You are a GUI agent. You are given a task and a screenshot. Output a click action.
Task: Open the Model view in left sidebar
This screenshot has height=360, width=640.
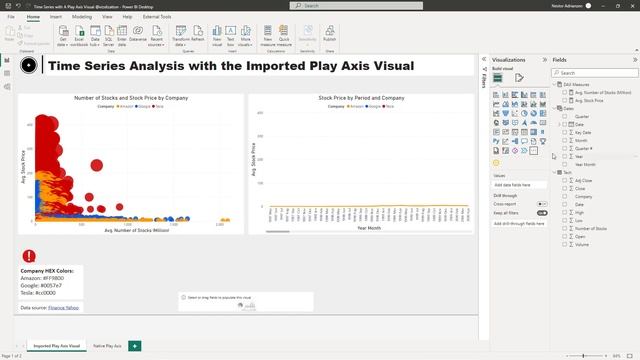[x=7, y=87]
